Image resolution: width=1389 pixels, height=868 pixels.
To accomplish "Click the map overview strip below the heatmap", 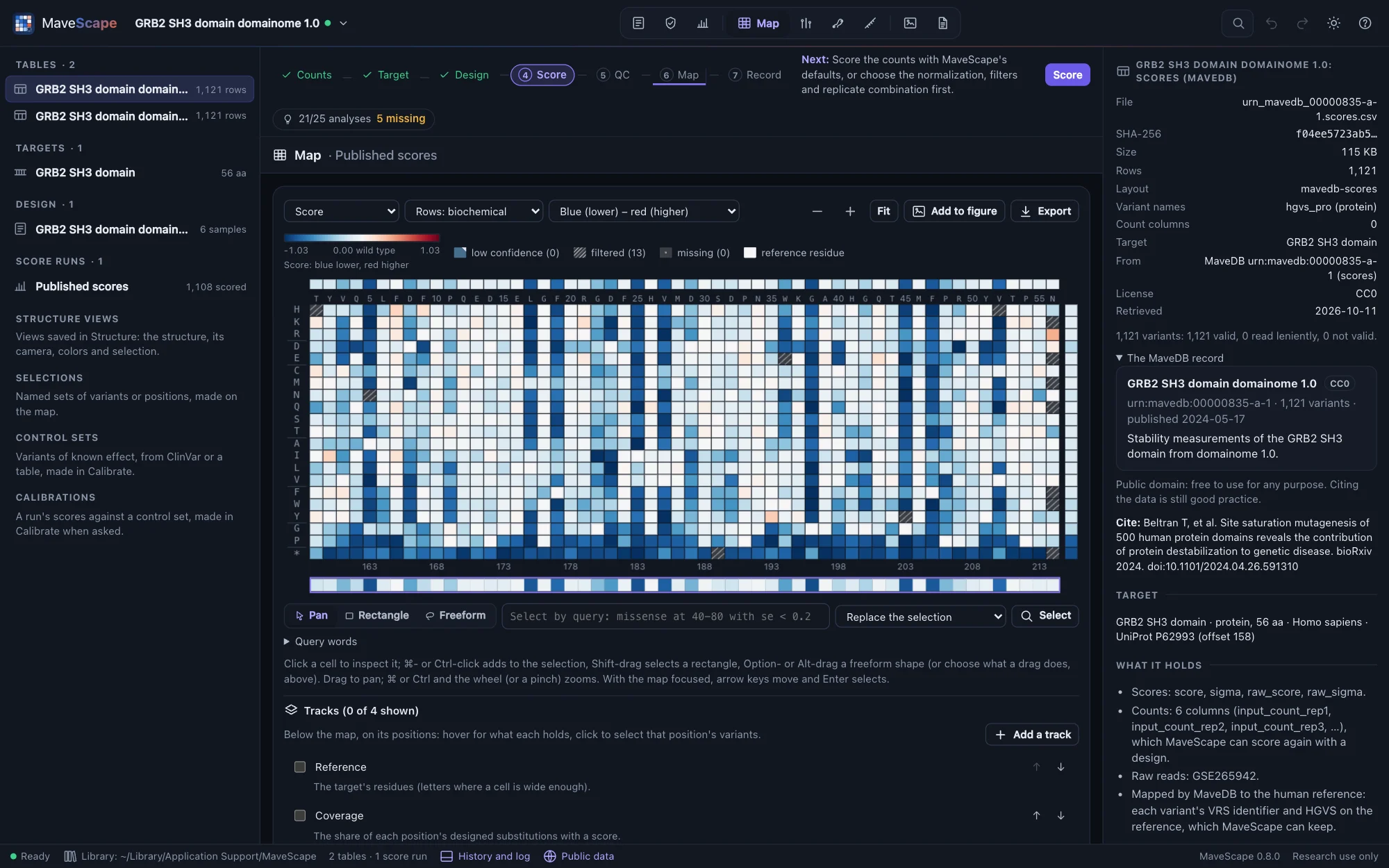I will tap(684, 585).
